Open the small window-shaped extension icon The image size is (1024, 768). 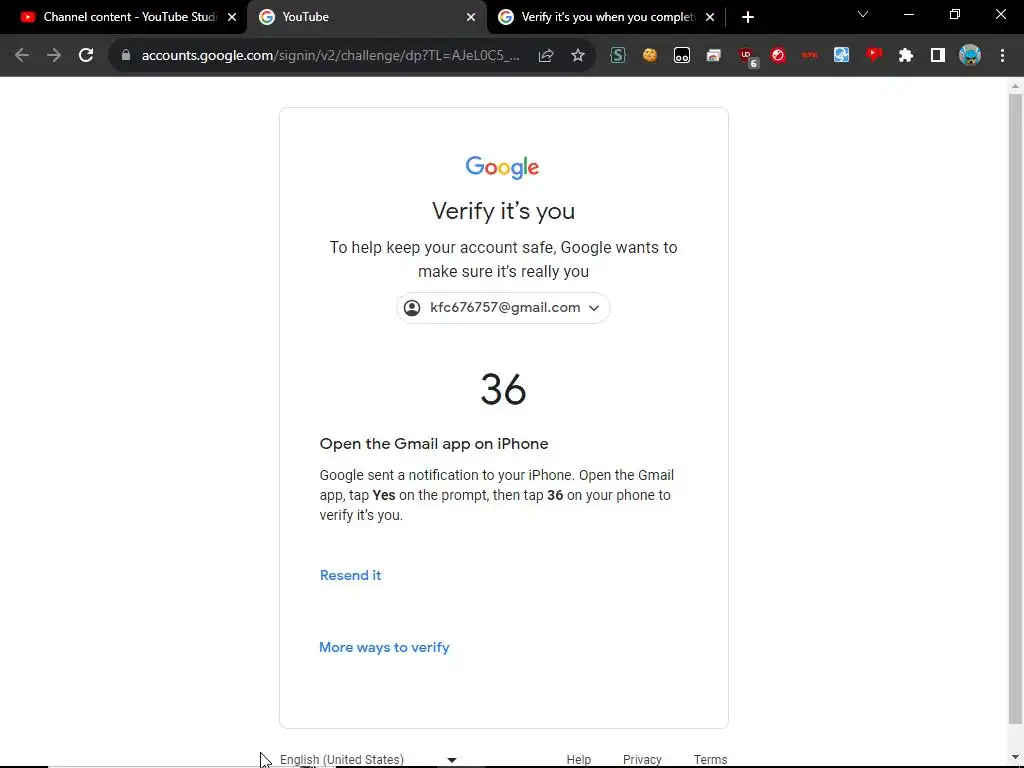[714, 56]
